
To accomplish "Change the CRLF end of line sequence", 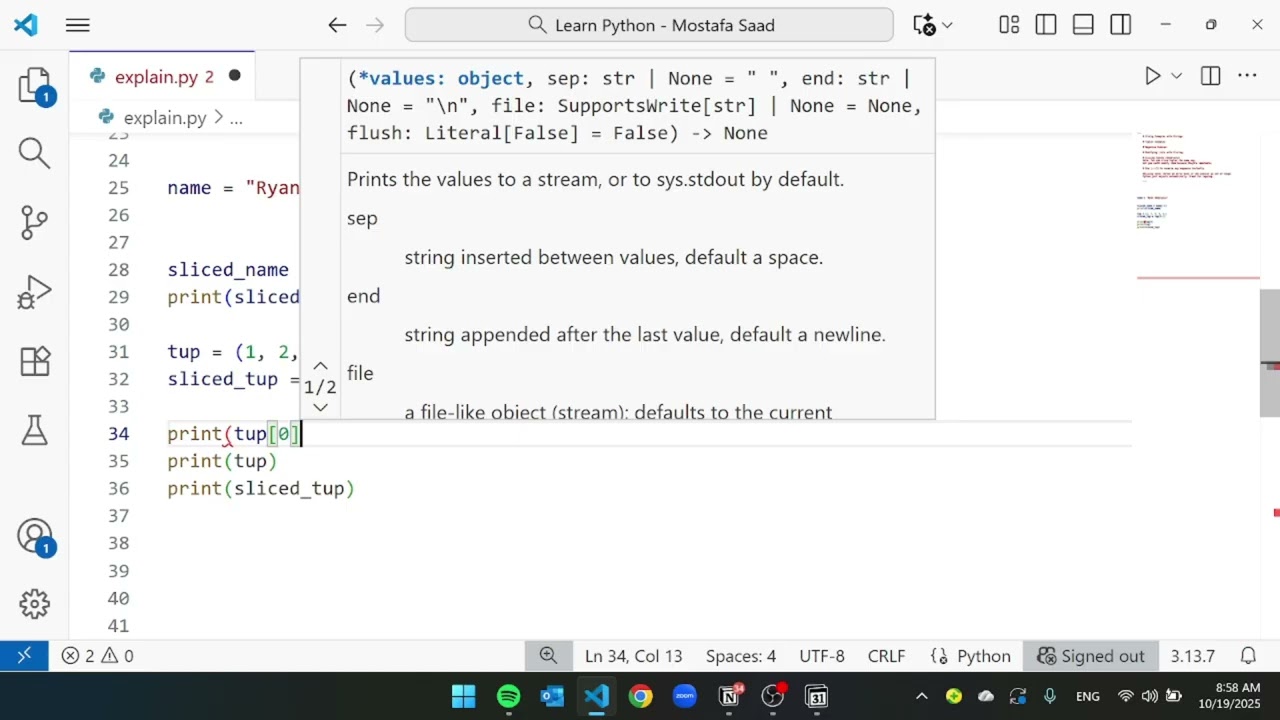I will tap(887, 656).
